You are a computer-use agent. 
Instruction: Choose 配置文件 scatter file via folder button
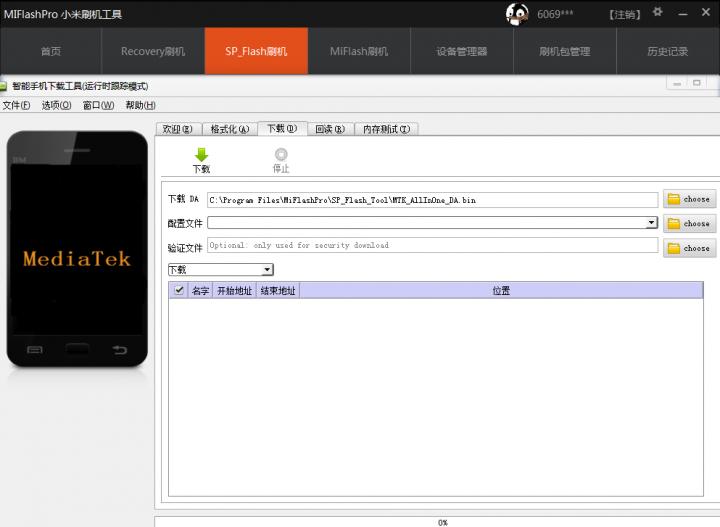[x=689, y=224]
